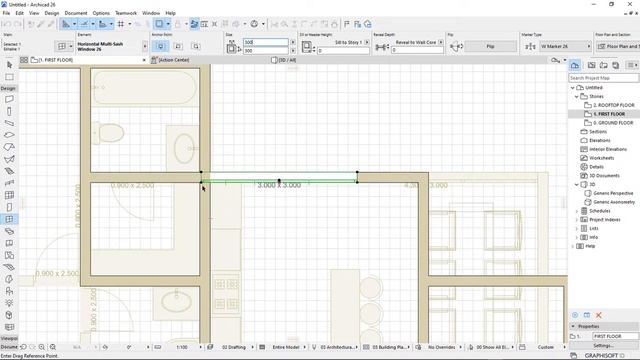640x360 pixels.
Task: Switch to the 3D / All tab
Action: point(284,60)
